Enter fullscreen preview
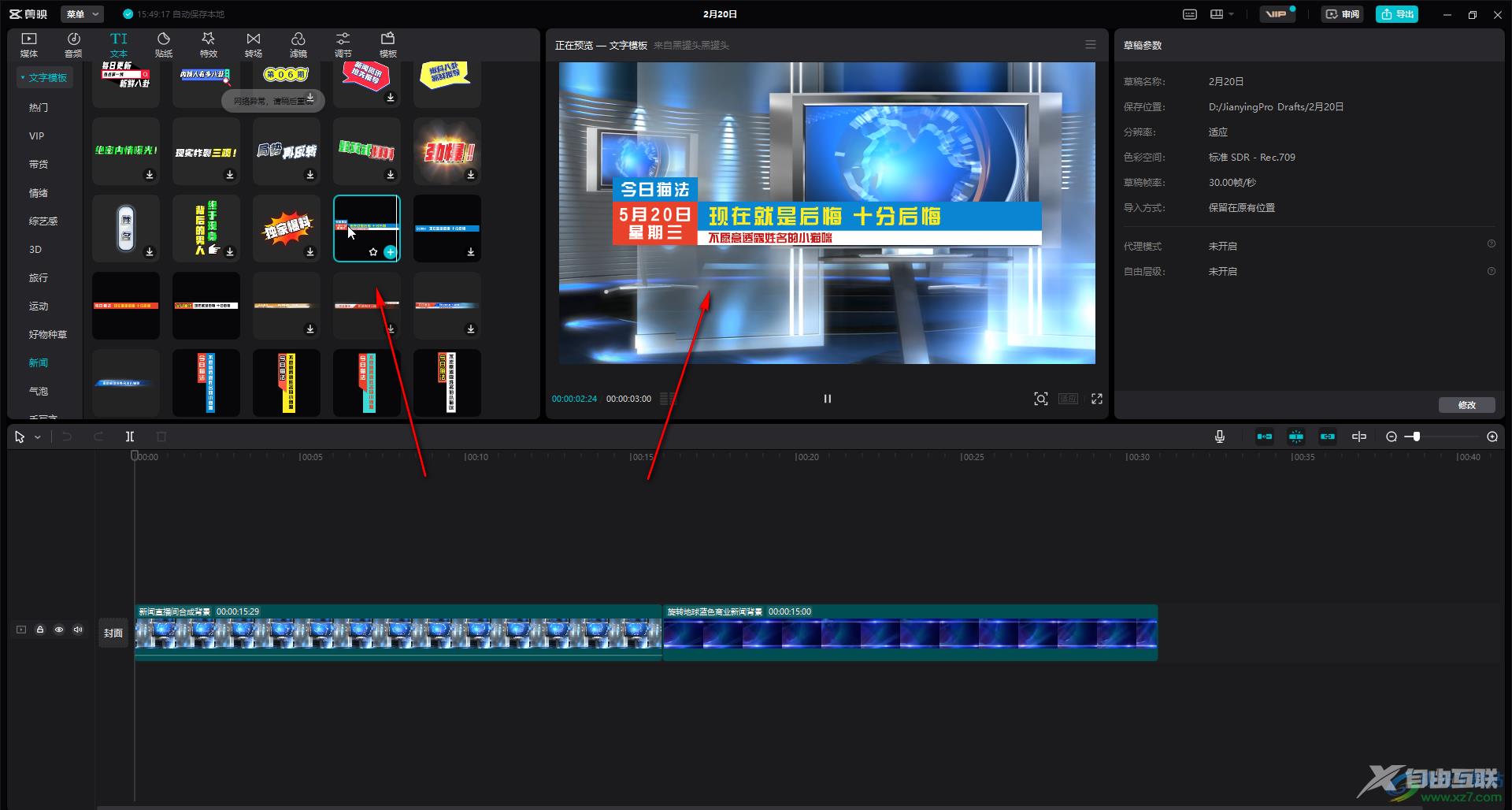This screenshot has width=1512, height=810. point(1097,399)
